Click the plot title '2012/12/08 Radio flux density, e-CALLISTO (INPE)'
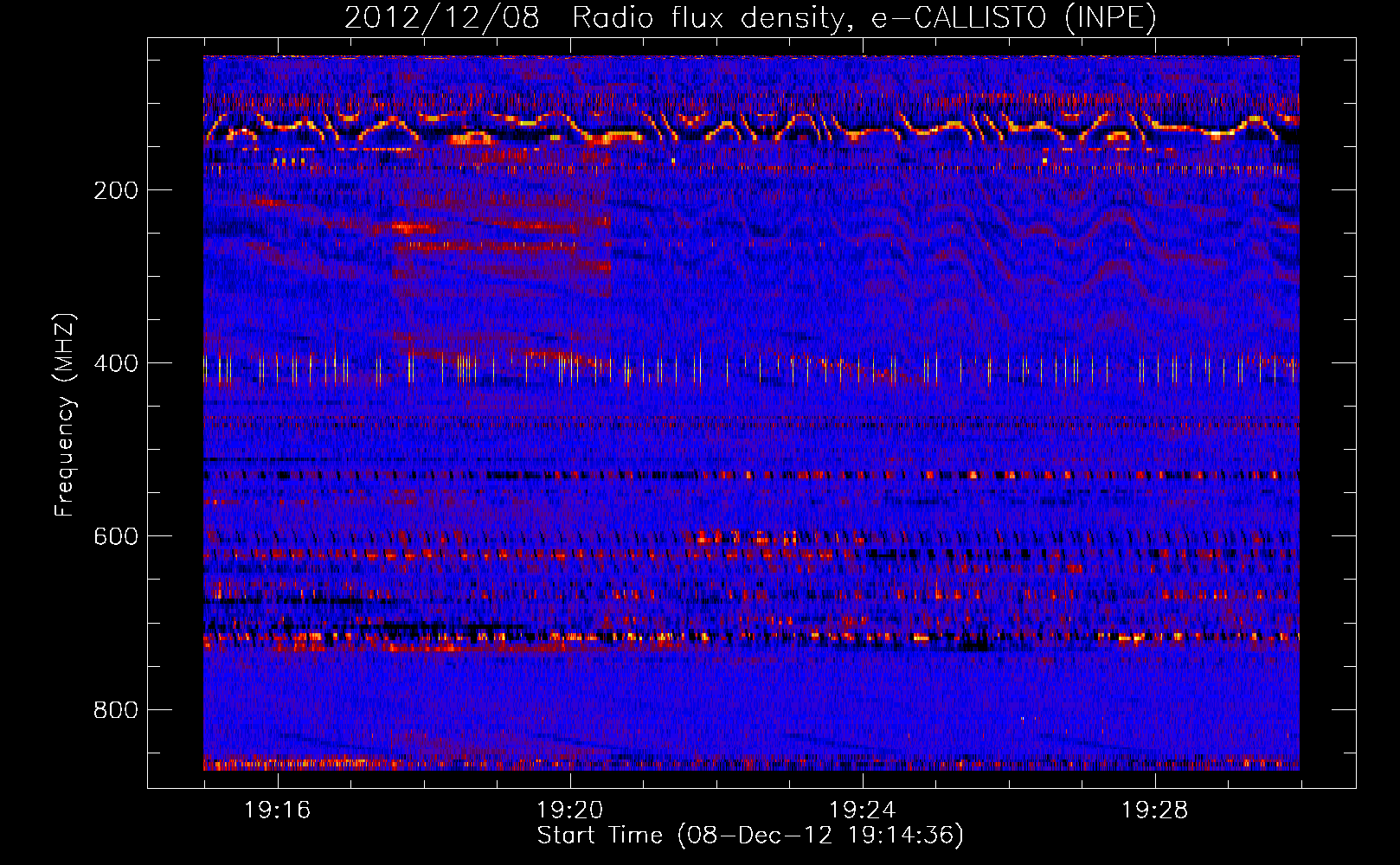Image resolution: width=1400 pixels, height=865 pixels. pyautogui.click(x=750, y=17)
